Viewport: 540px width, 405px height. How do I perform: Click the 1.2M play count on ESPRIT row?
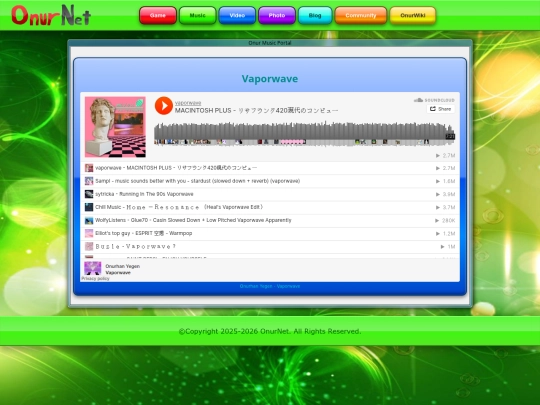[x=445, y=233]
